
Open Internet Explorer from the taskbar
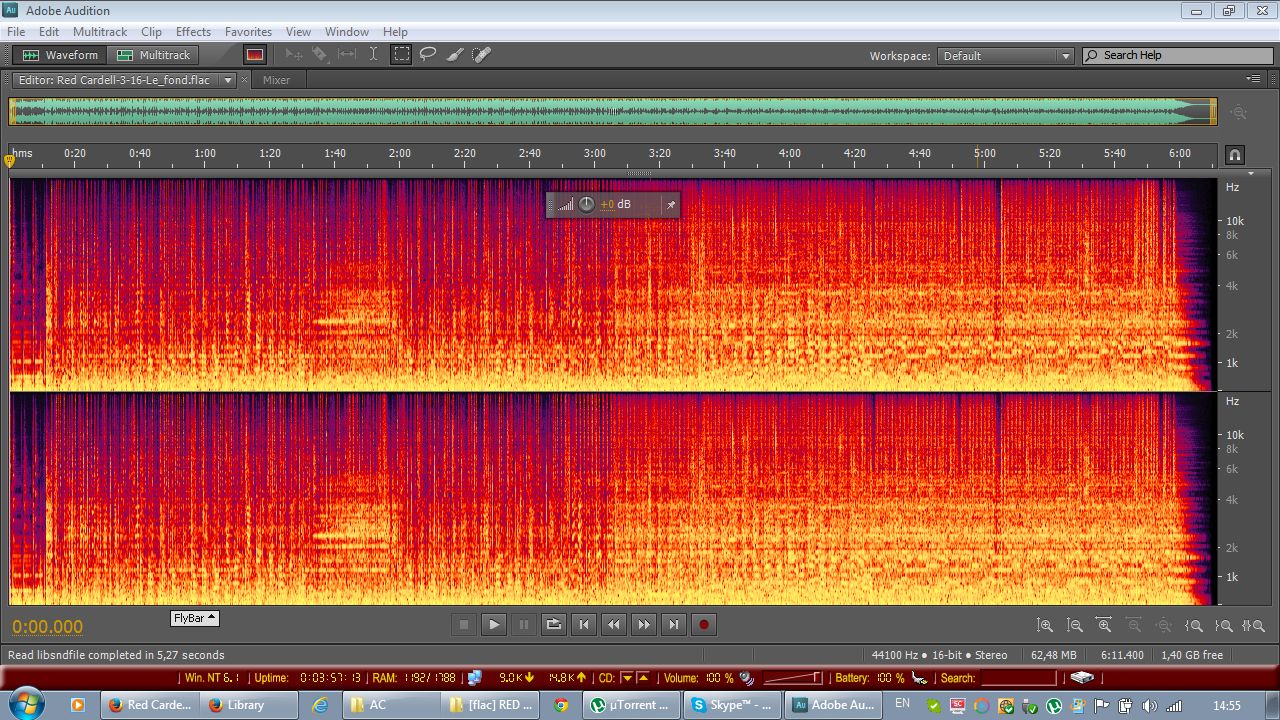(x=320, y=705)
